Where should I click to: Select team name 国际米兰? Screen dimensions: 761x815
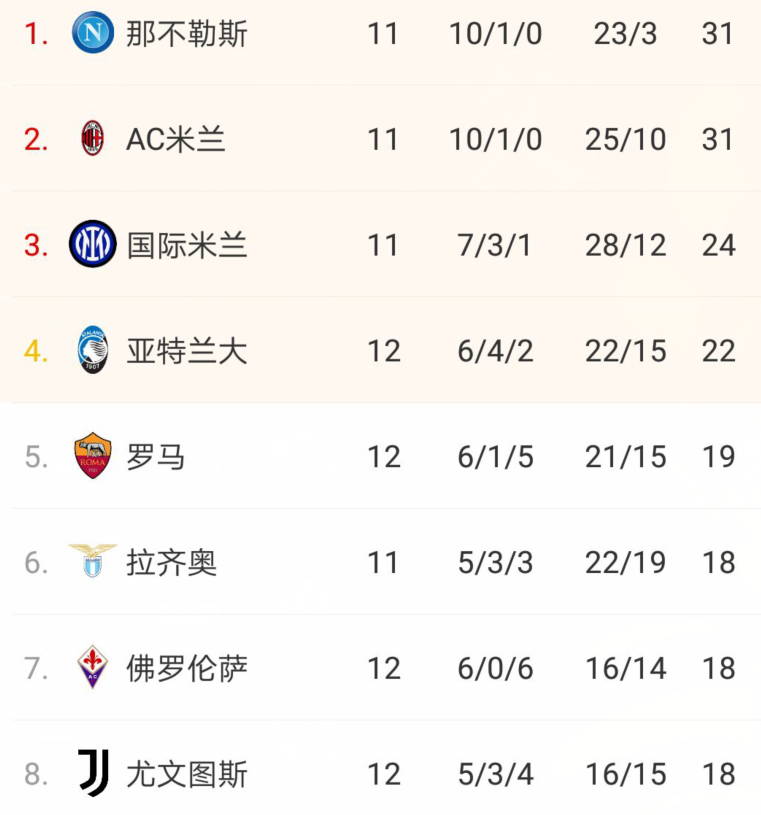pyautogui.click(x=187, y=245)
